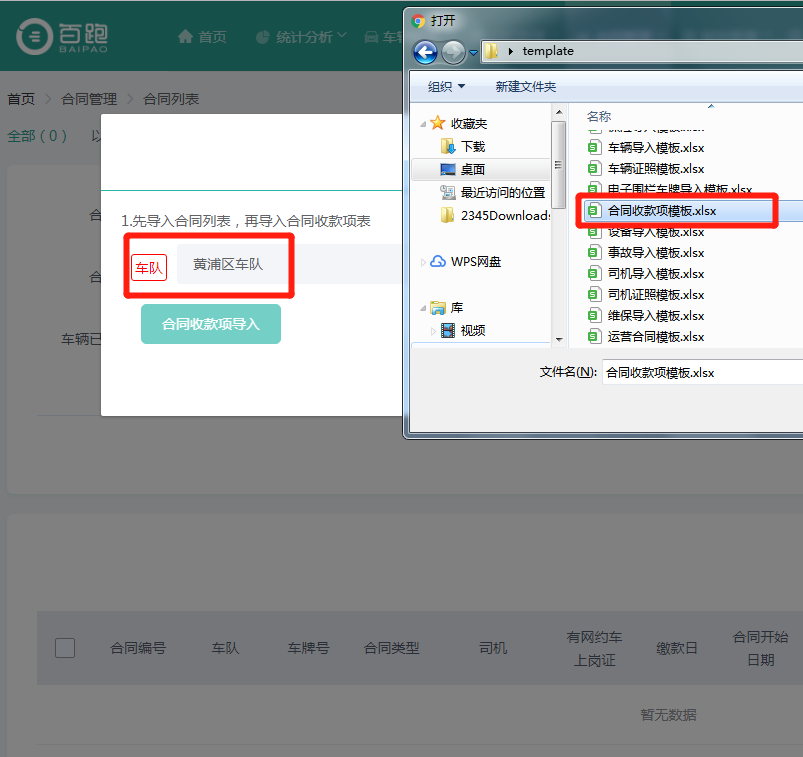Click the WPS网盘 cloud icon

[438, 262]
